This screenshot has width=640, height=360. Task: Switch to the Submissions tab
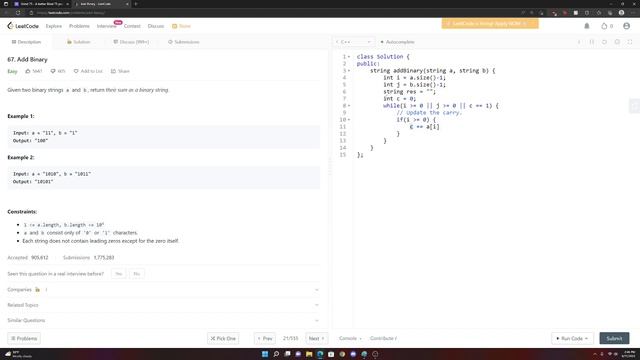[184, 42]
